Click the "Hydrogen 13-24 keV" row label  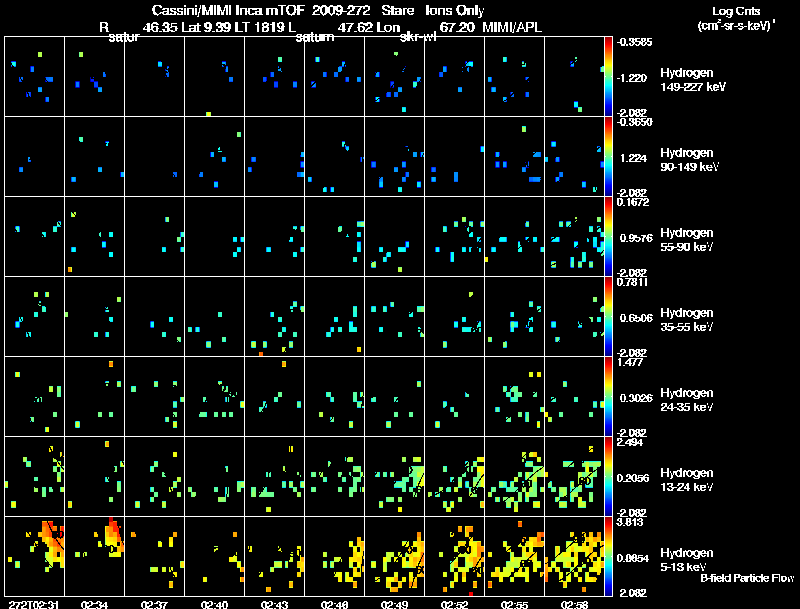pos(687,480)
